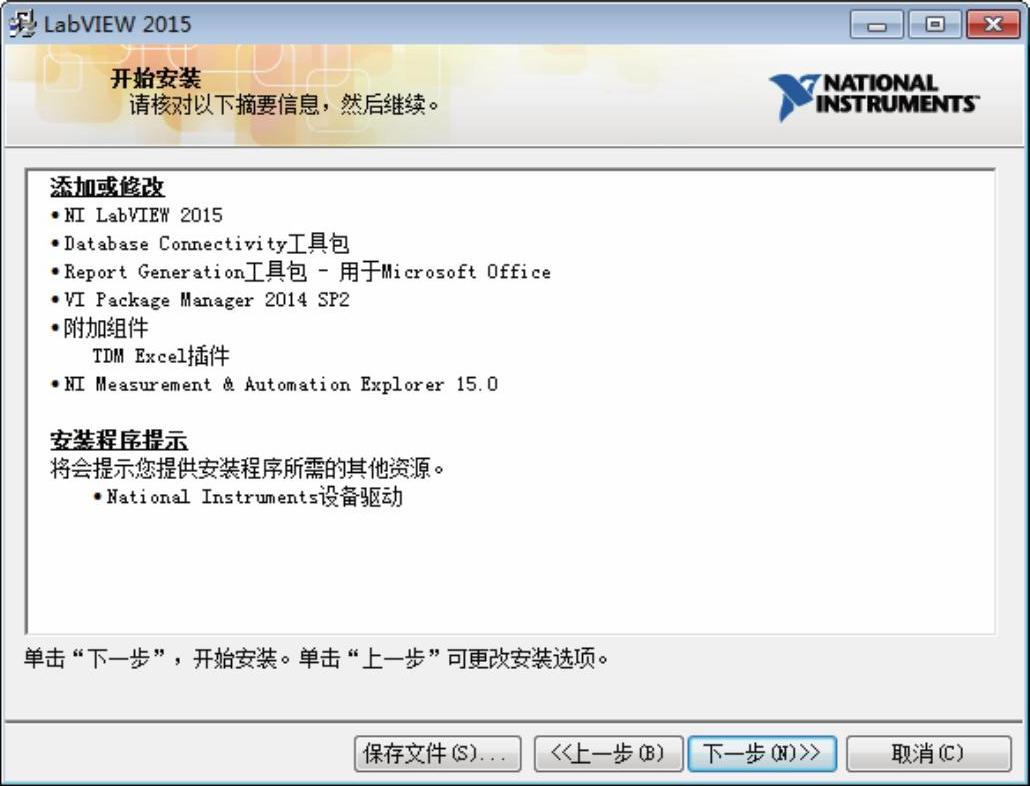The image size is (1030, 786).
Task: Click 请核对以下摘要信息 subtitle text
Action: tap(284, 104)
